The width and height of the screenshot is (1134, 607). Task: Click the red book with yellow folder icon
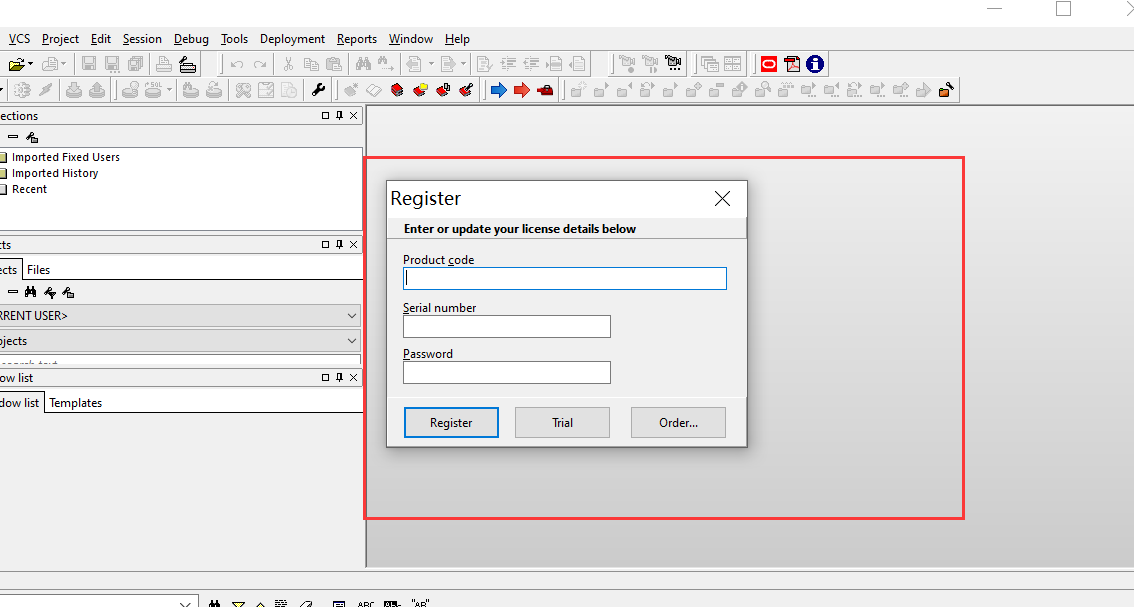point(420,90)
